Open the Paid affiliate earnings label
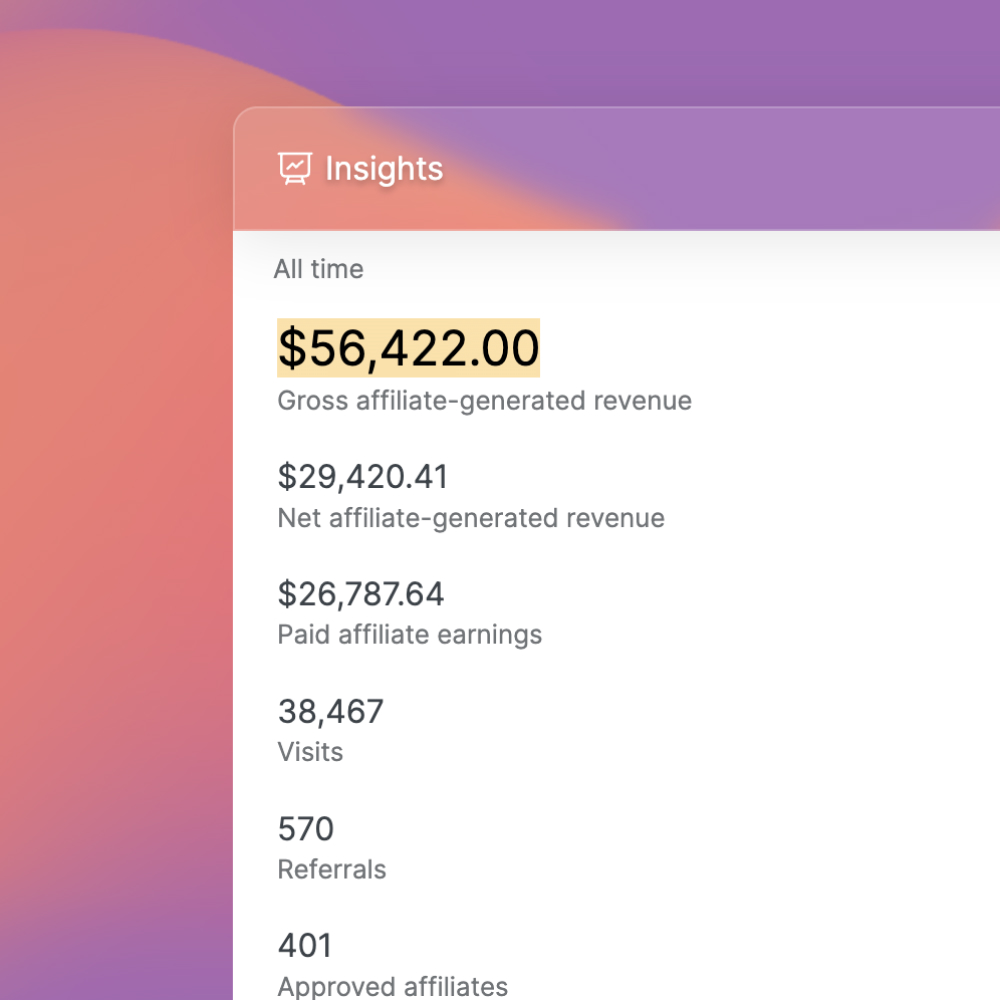1000x1000 pixels. [x=409, y=635]
